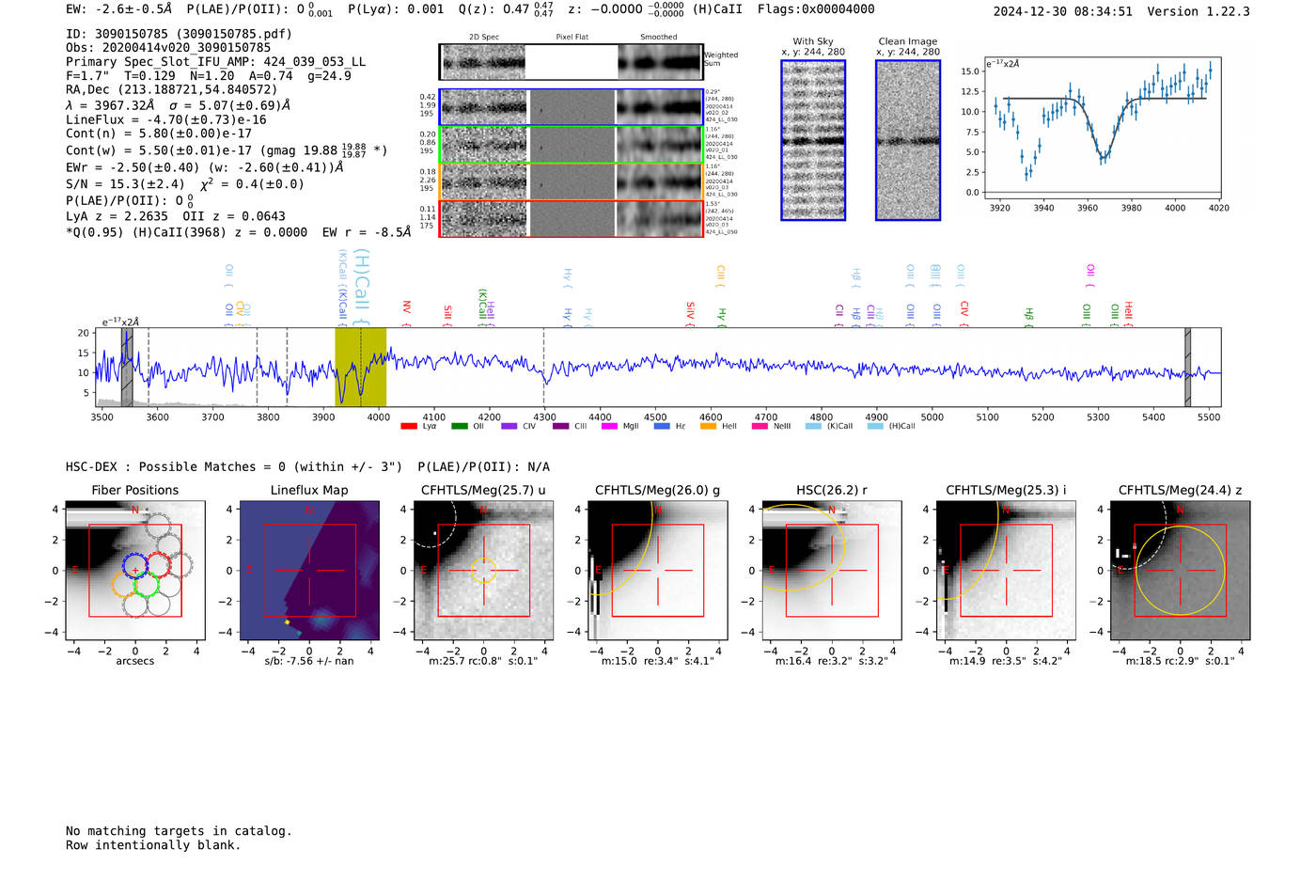1316x896 pixels.
Task: Open the Fiber Positions thumbnail
Action: pos(134,571)
